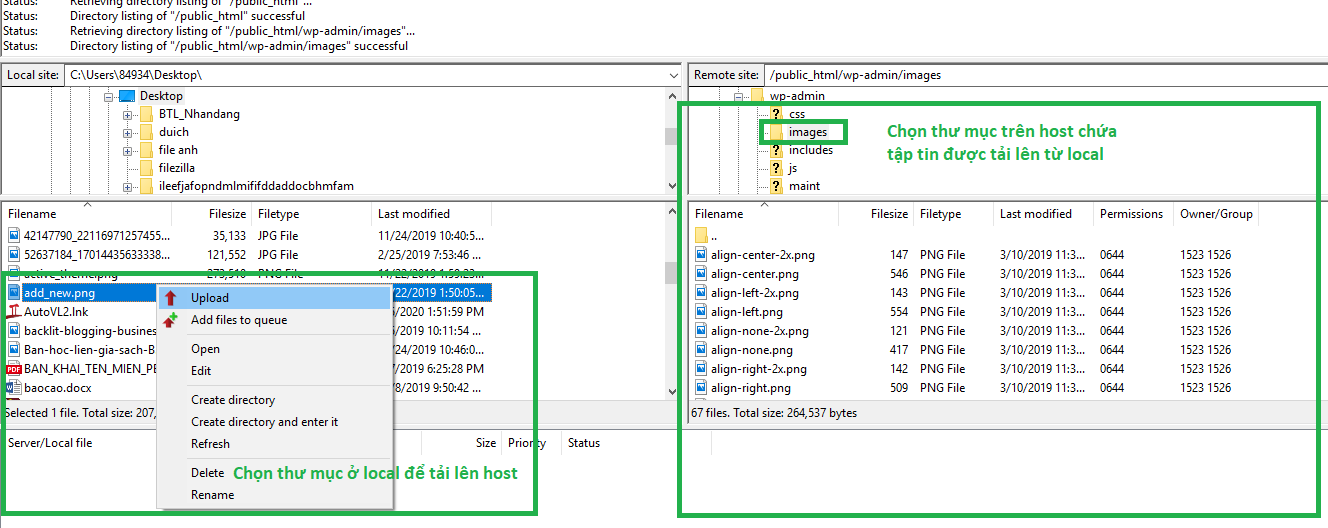The width and height of the screenshot is (1328, 528).
Task: Click the align-right.png file icon
Action: point(701,388)
